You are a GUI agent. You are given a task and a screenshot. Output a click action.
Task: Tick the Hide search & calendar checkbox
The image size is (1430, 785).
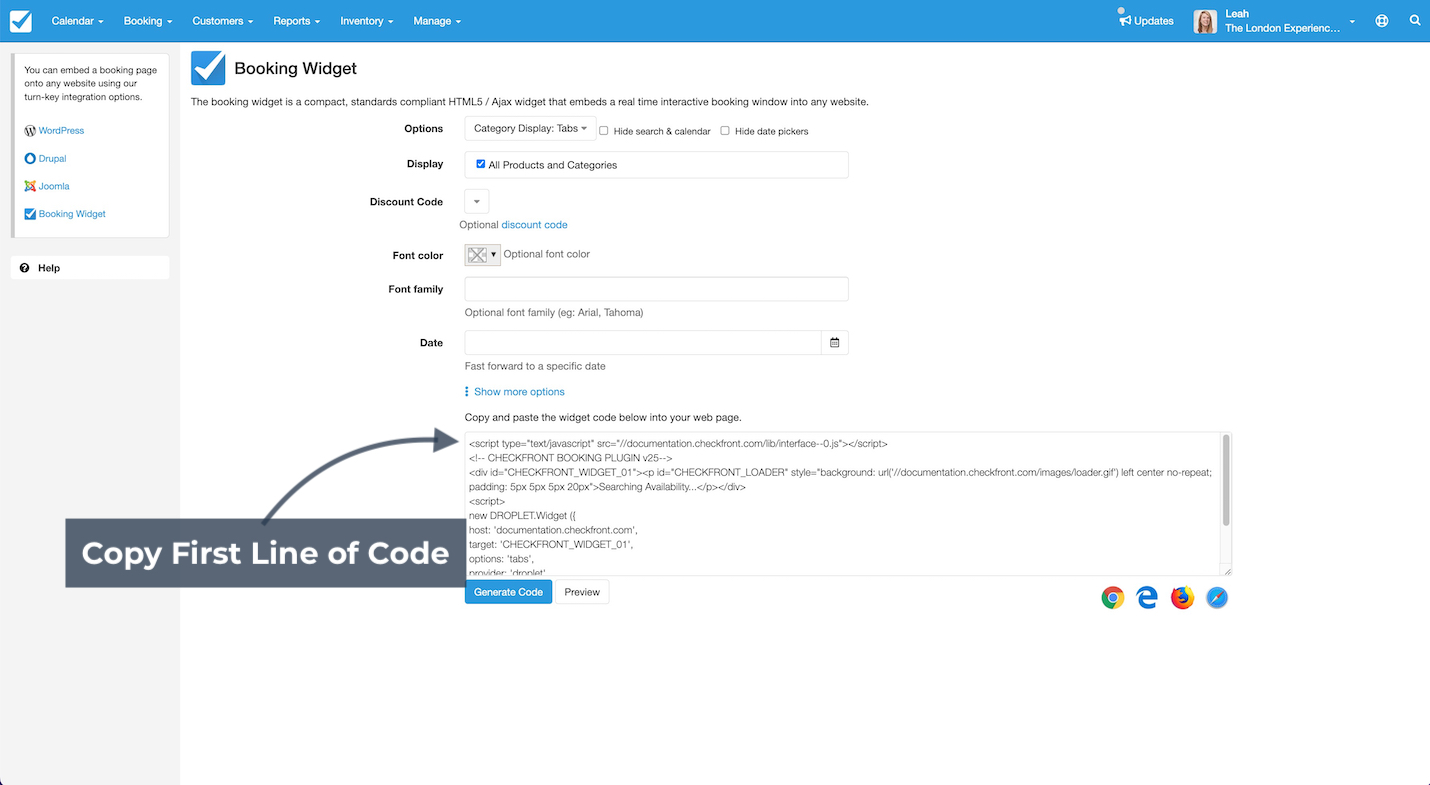tap(604, 131)
